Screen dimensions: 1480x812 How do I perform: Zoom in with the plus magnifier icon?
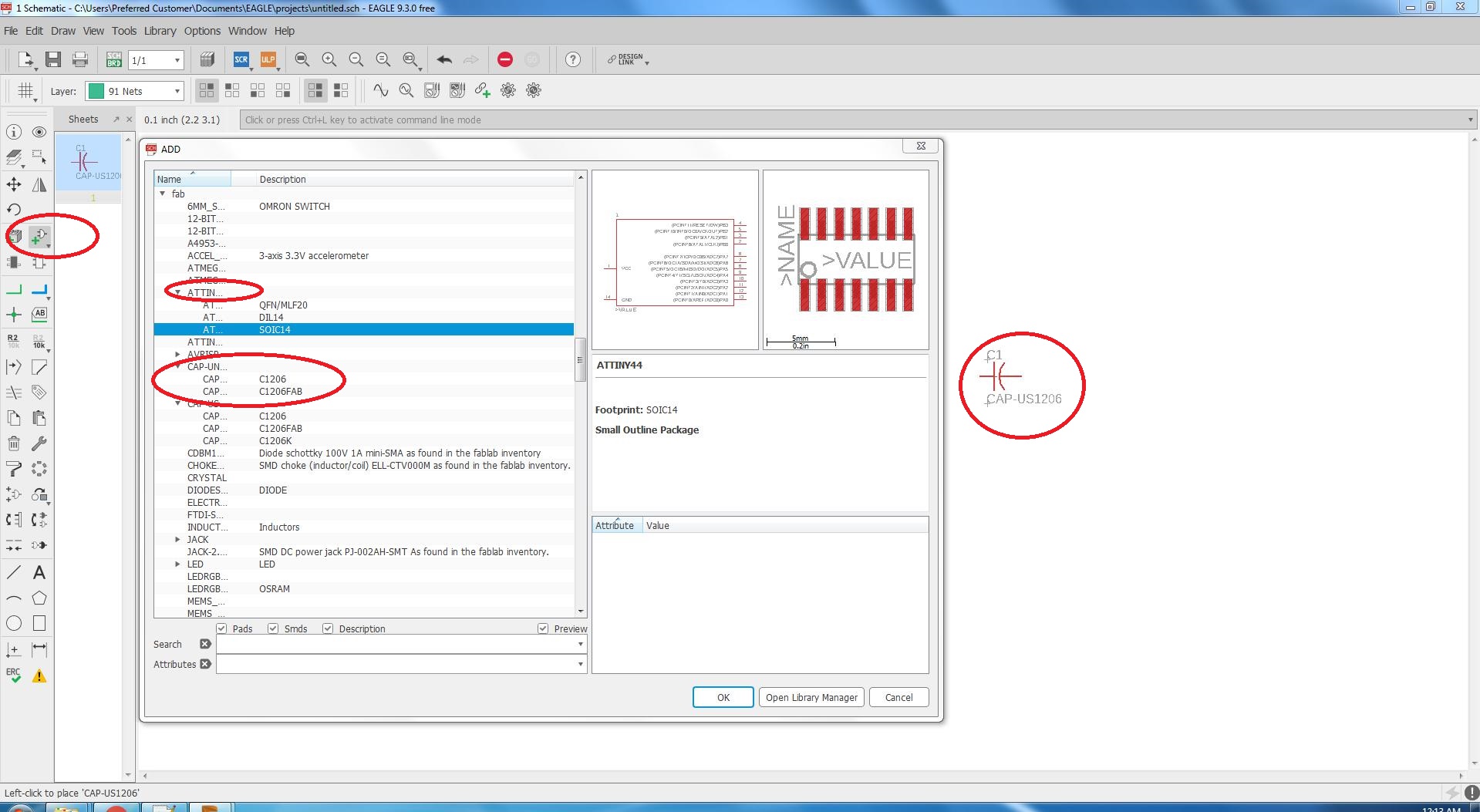click(x=329, y=59)
